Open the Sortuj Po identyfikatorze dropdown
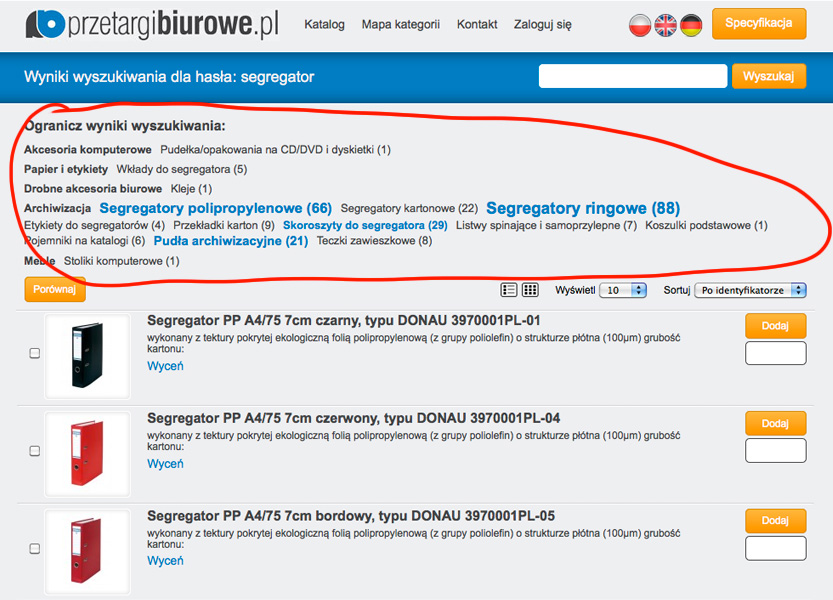This screenshot has width=833, height=600. (x=750, y=290)
